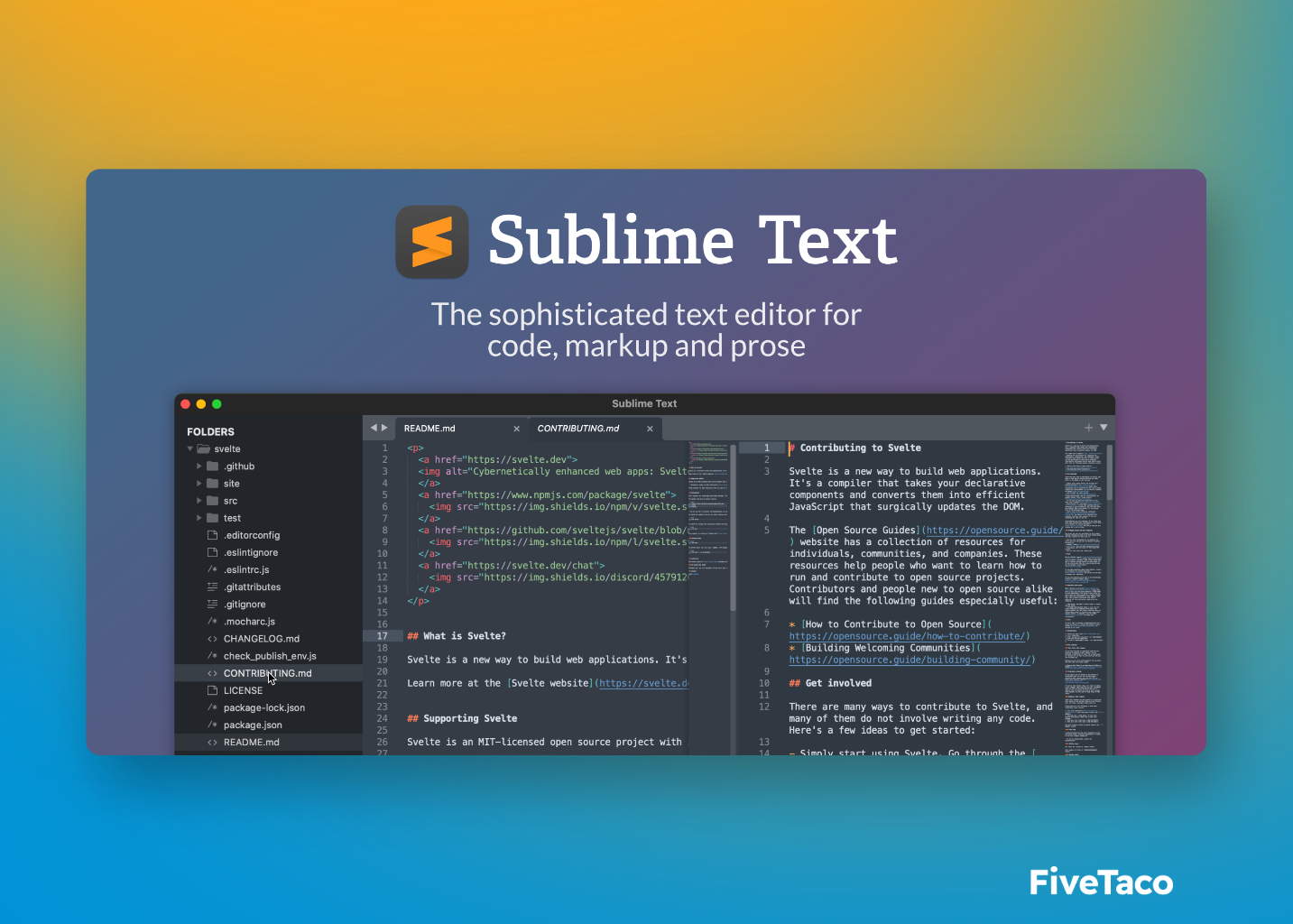
Task: Expand the .github folder
Action: (x=199, y=466)
